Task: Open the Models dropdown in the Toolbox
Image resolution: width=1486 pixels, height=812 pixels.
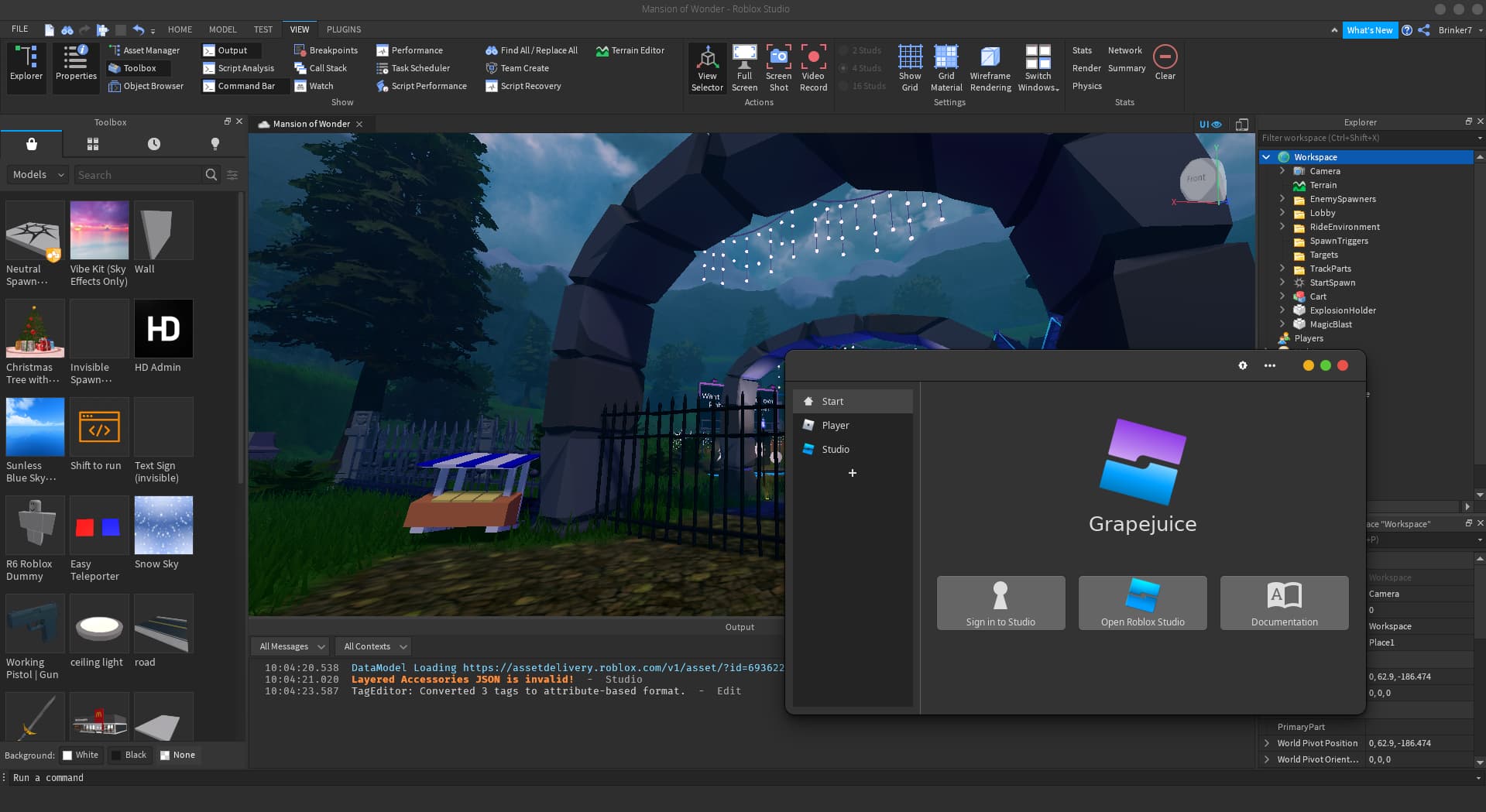Action: point(36,174)
